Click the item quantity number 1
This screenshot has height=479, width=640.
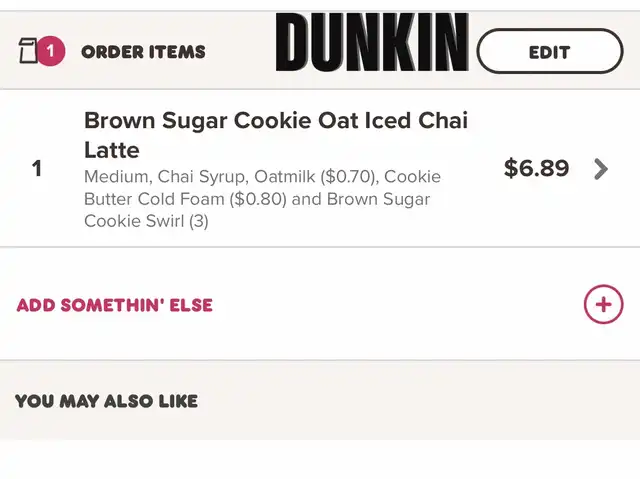pos(37,169)
